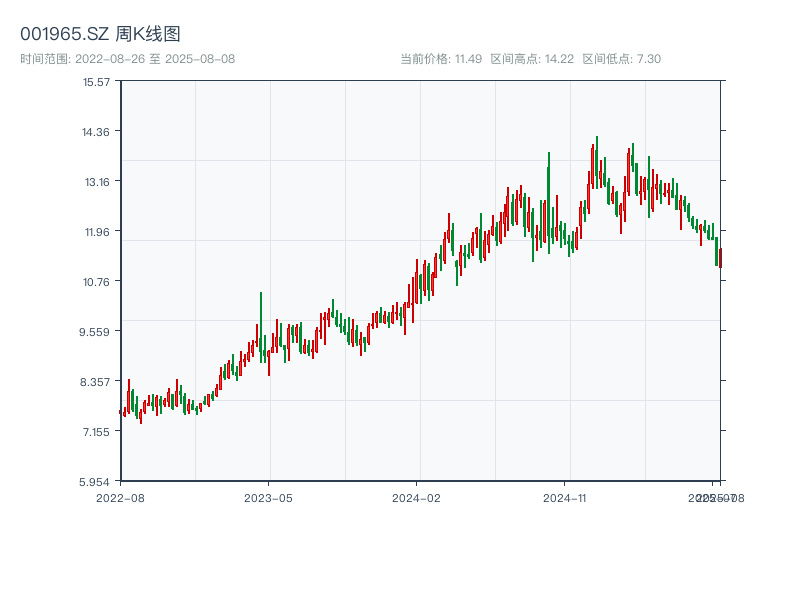Click the 11.96 y-axis price label
Screen dimensions: 800x600
point(96,232)
